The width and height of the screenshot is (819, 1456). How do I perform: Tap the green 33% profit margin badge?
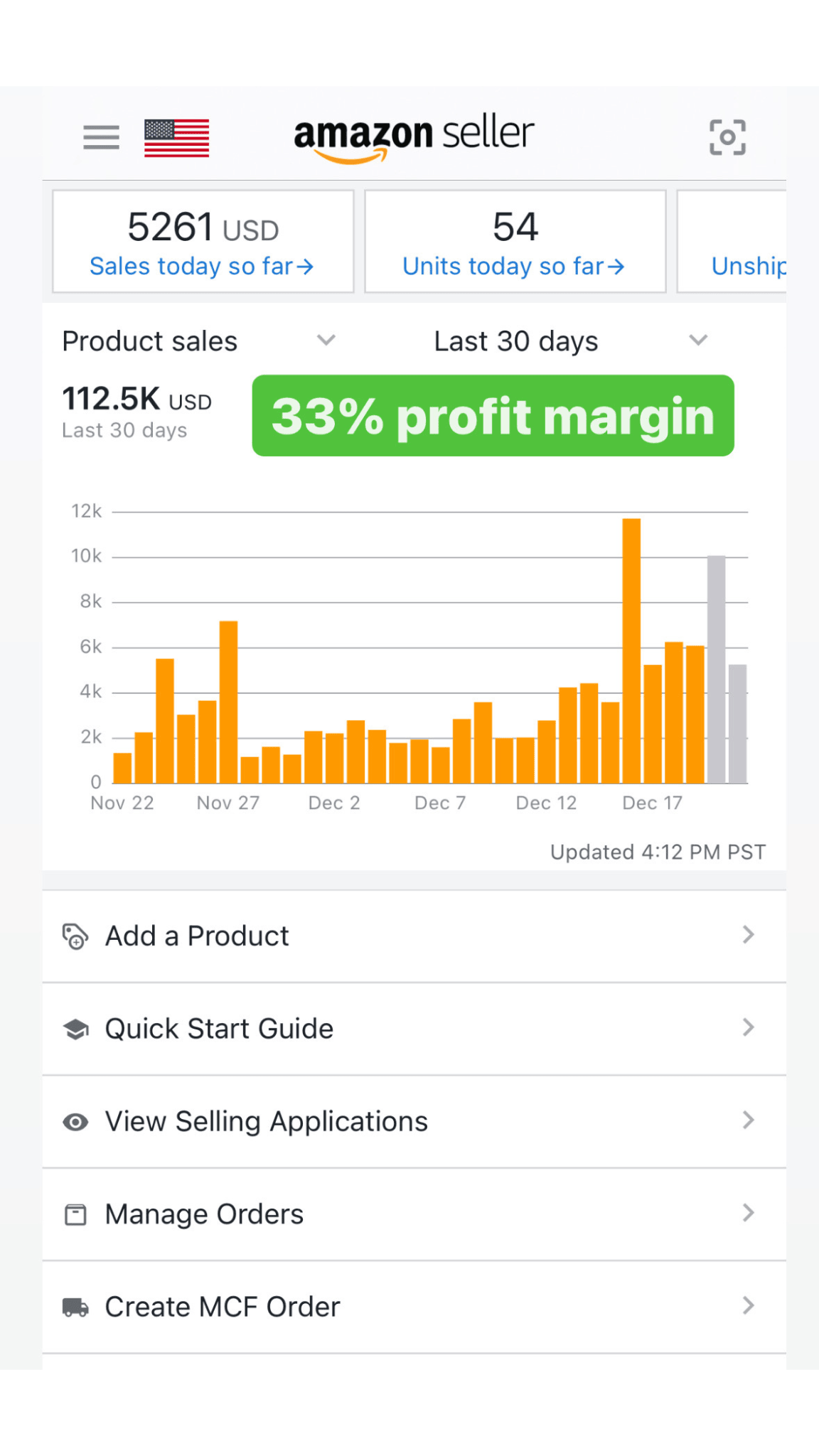click(493, 416)
